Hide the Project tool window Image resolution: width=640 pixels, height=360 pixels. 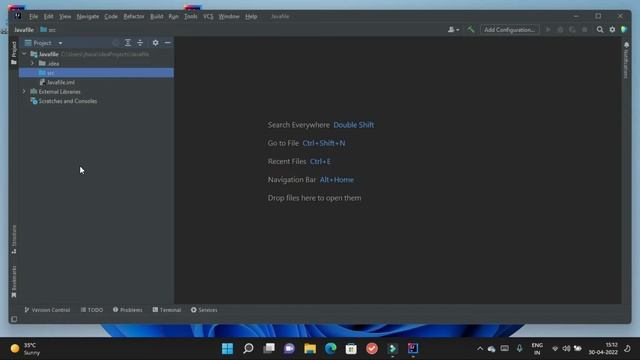tap(168, 43)
